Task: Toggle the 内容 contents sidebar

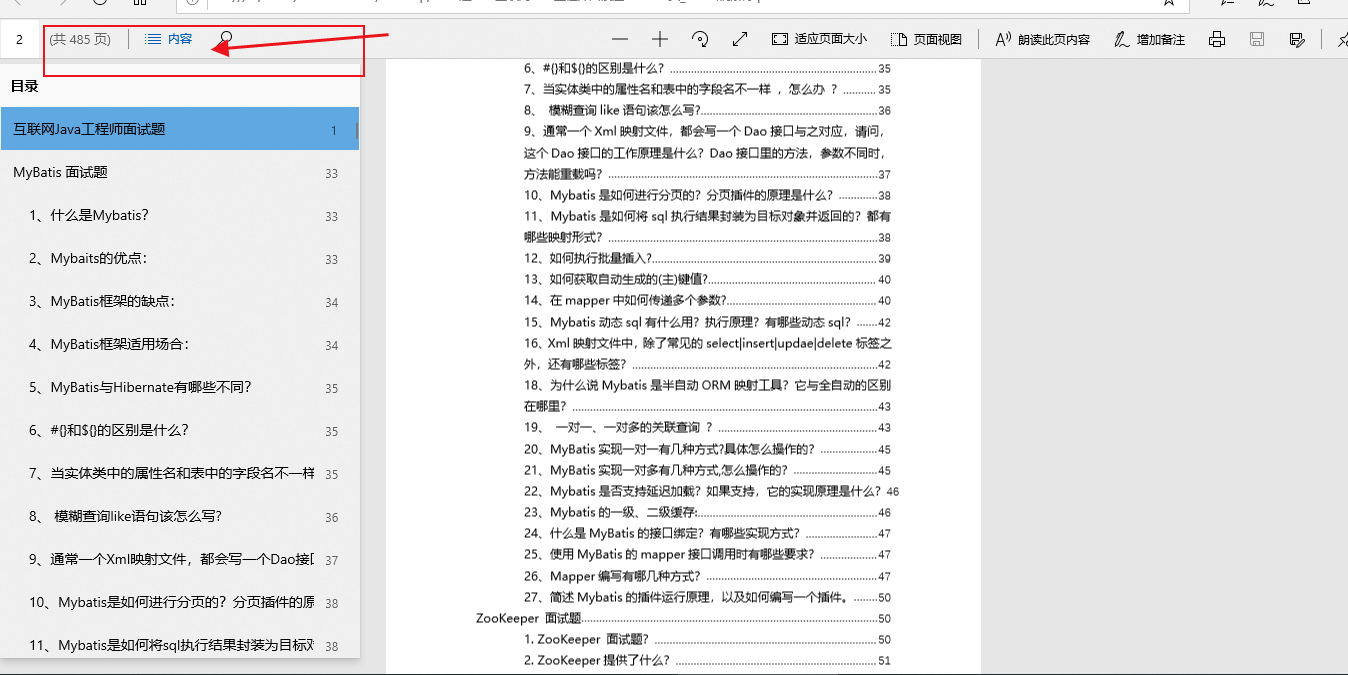Action: (x=168, y=39)
